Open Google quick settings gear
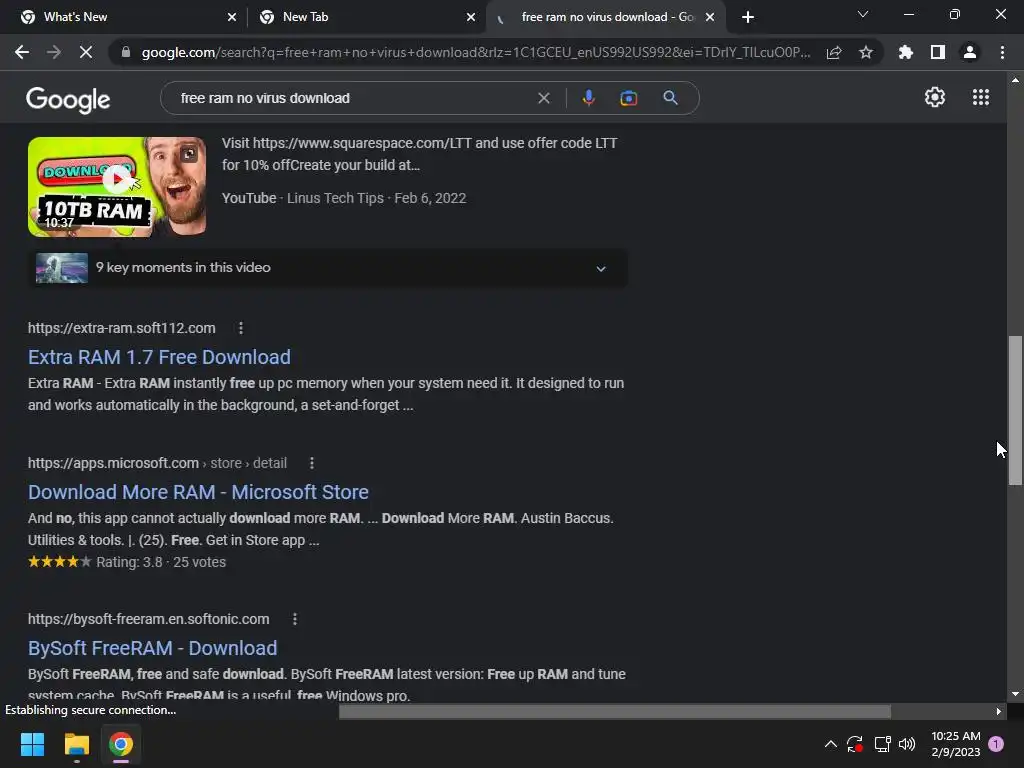This screenshot has width=1024, height=768. point(935,97)
